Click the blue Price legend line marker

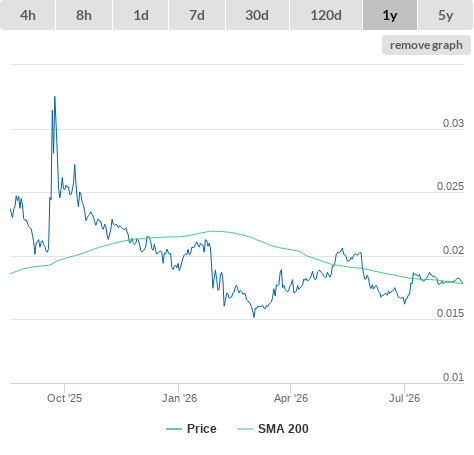pos(174,429)
